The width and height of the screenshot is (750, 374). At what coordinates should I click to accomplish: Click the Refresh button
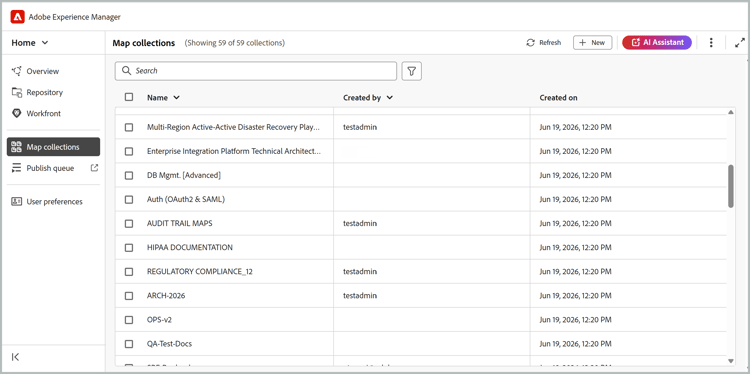(x=543, y=43)
